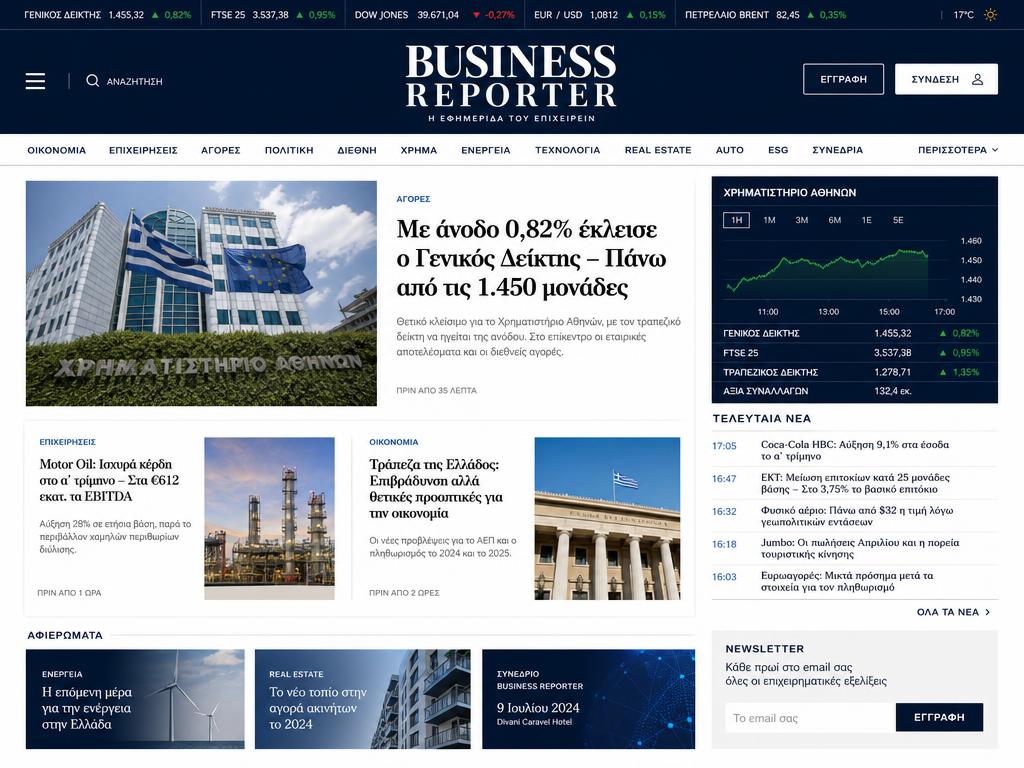Select the 5E chart range tab
1024x768 pixels.
(x=898, y=220)
